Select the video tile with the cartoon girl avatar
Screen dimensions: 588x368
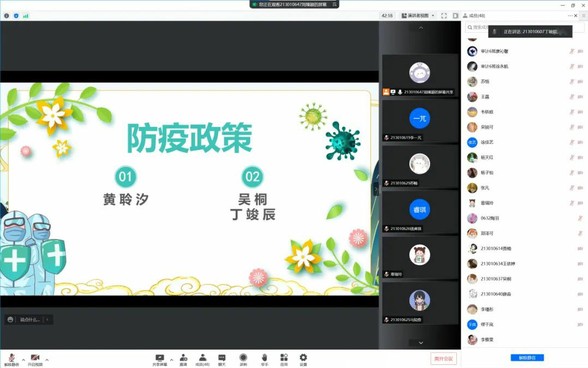click(x=419, y=258)
